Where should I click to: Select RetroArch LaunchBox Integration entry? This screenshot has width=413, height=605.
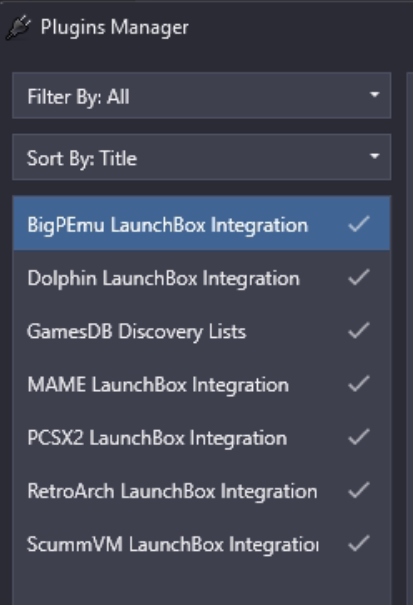[201, 490]
